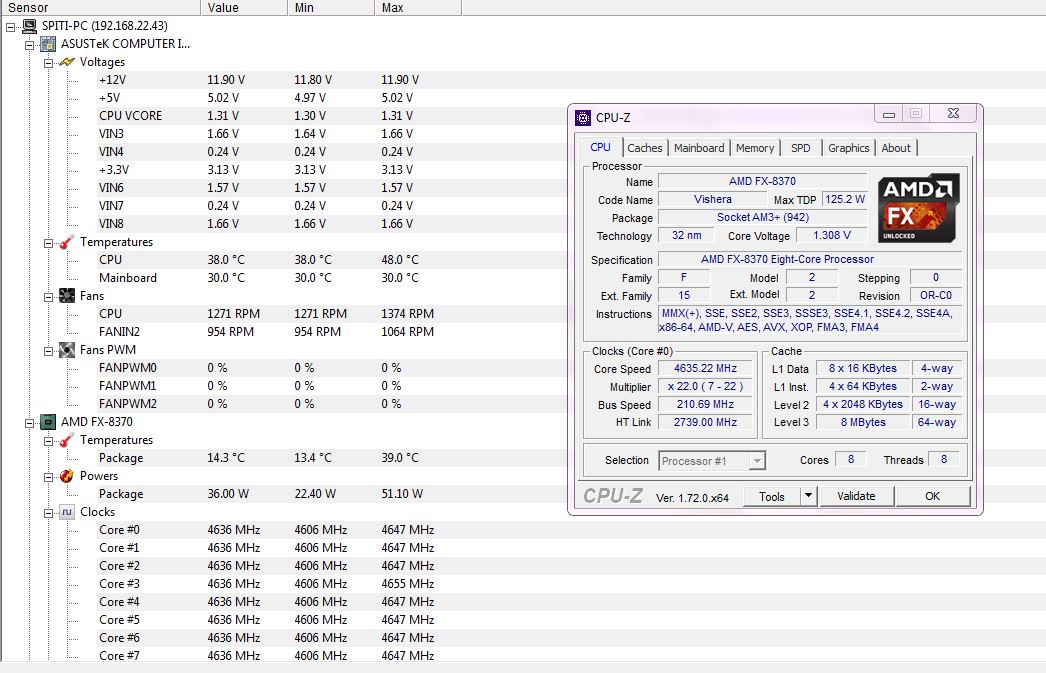The image size is (1046, 673).
Task: Collapse the motherboard Temperatures group
Action: pos(48,243)
